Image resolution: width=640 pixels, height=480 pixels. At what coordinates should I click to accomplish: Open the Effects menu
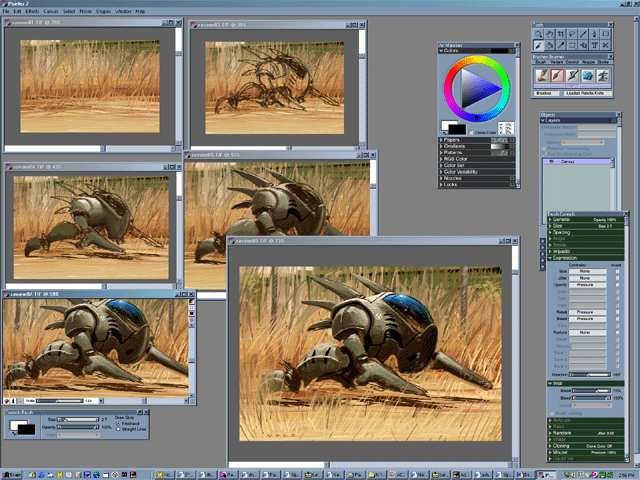point(33,11)
